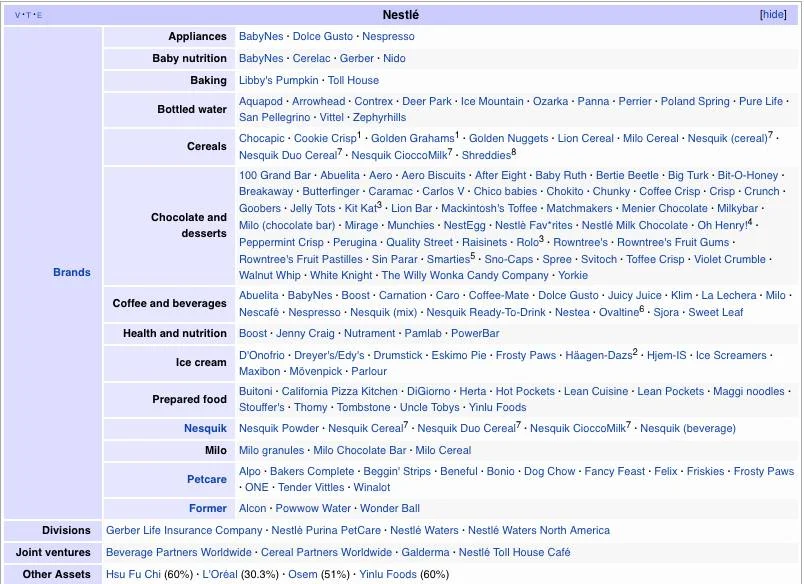Viewport: 804px width, 584px height.
Task: Open the Toll House link in Baking
Action: pos(353,80)
